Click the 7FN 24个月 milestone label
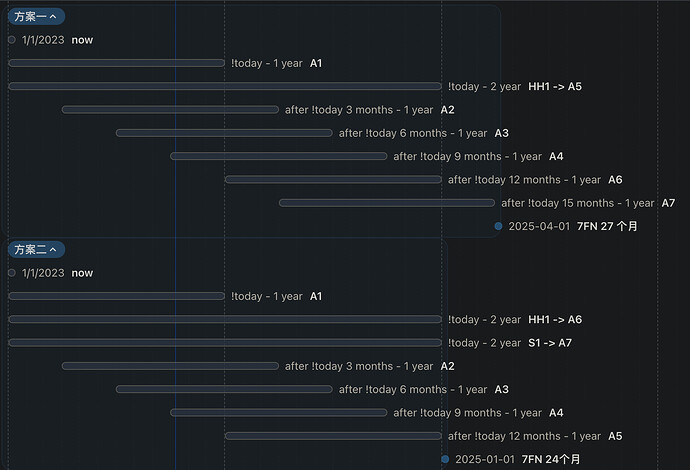This screenshot has height=470, width=690. [x=551, y=459]
